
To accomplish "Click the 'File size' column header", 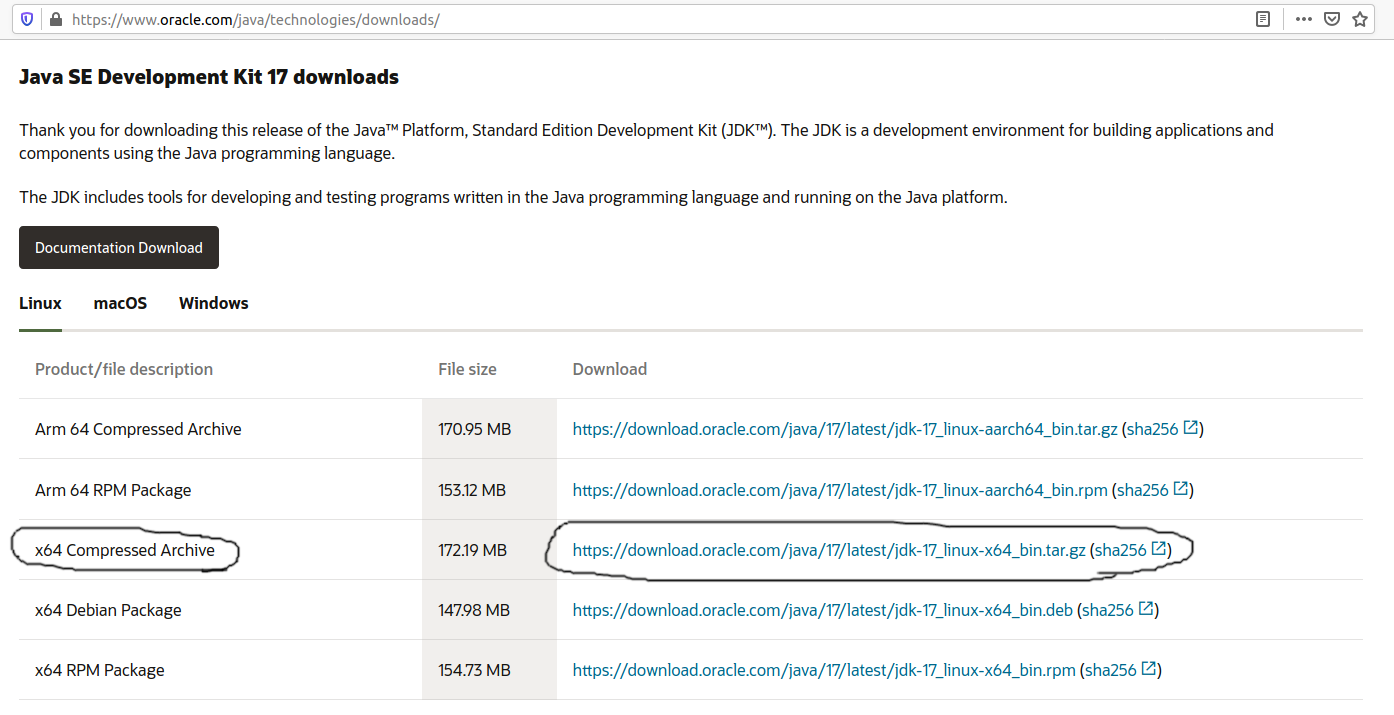I will point(467,369).
